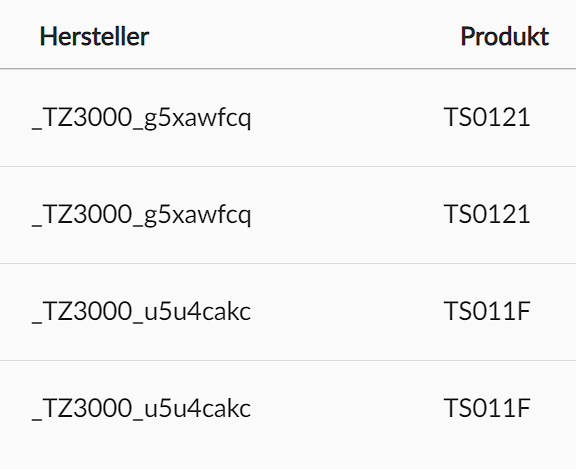Sort the table by Produkt header
Image resolution: width=576 pixels, height=469 pixels.
click(x=505, y=36)
